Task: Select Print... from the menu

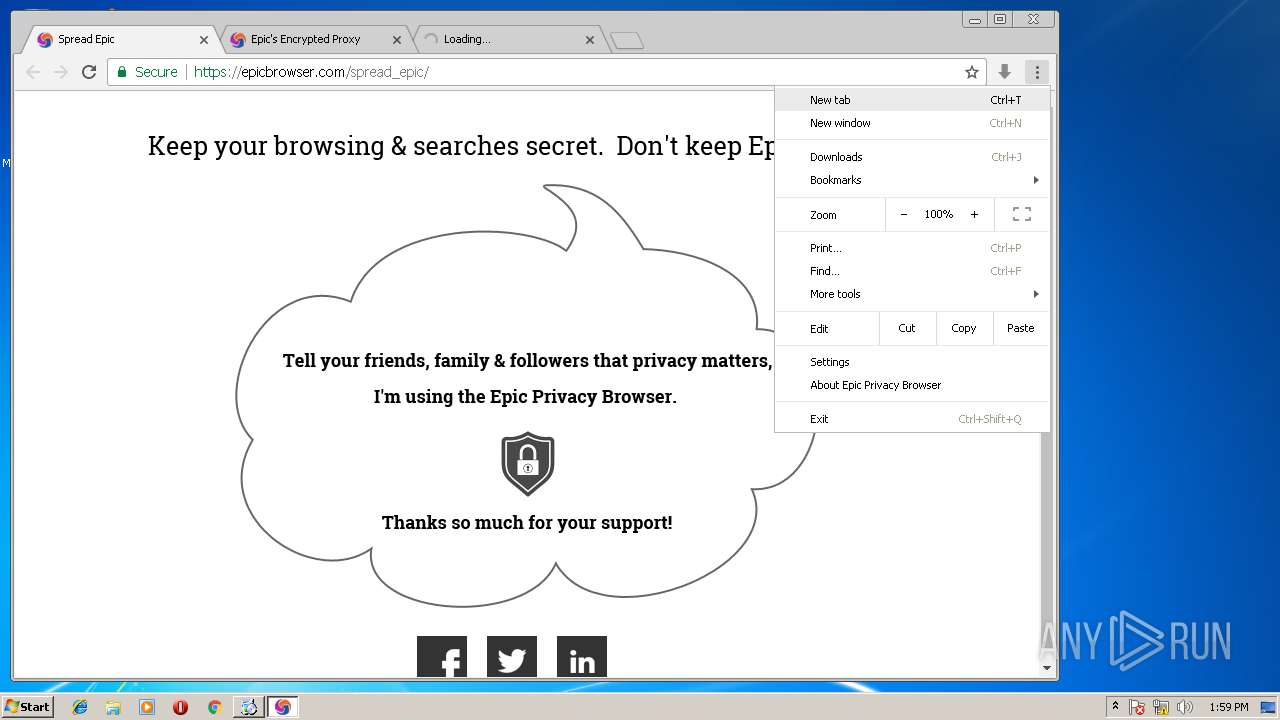Action: 912,248
